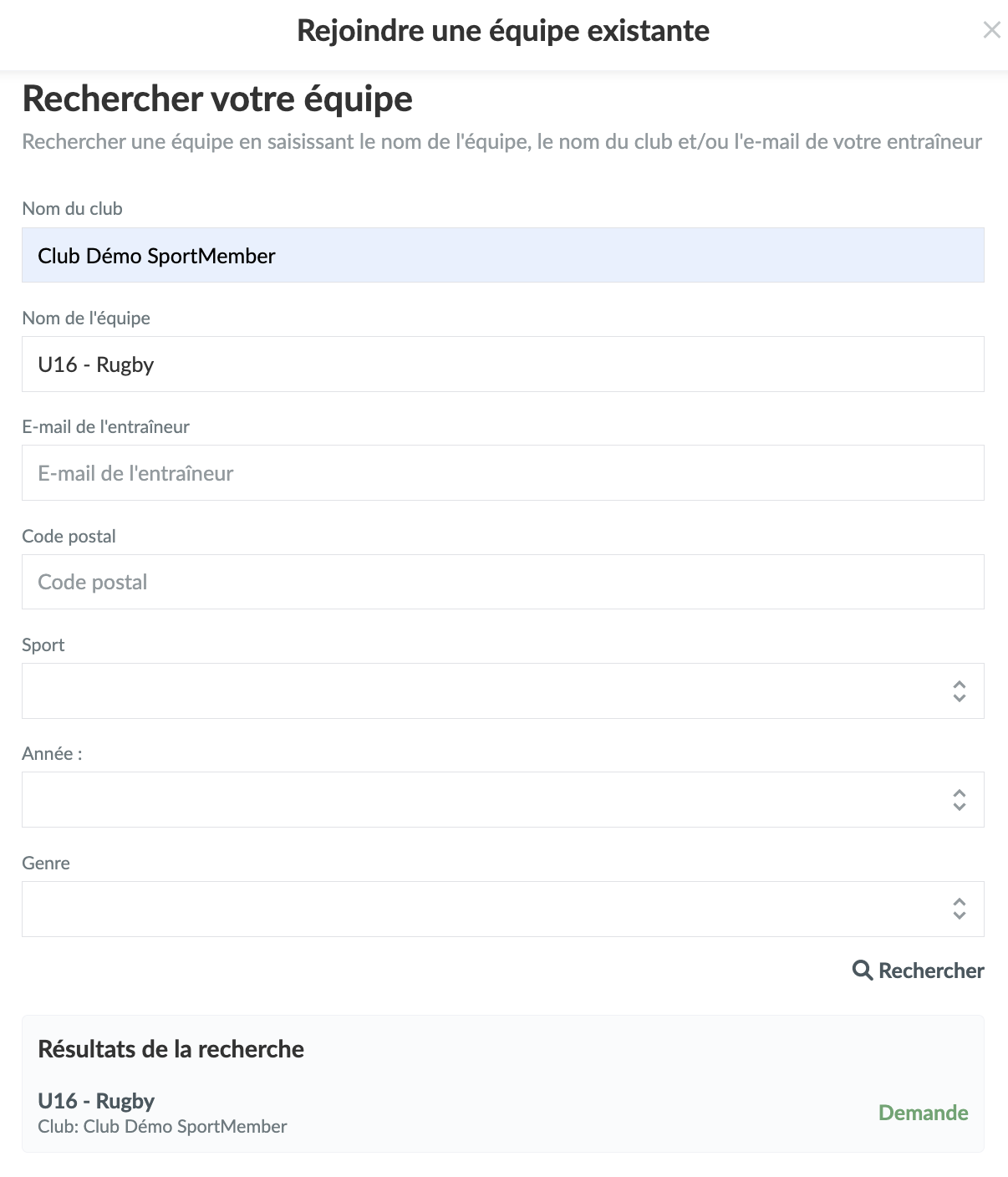Click the Année field label
The width and height of the screenshot is (1008, 1177).
(x=52, y=753)
